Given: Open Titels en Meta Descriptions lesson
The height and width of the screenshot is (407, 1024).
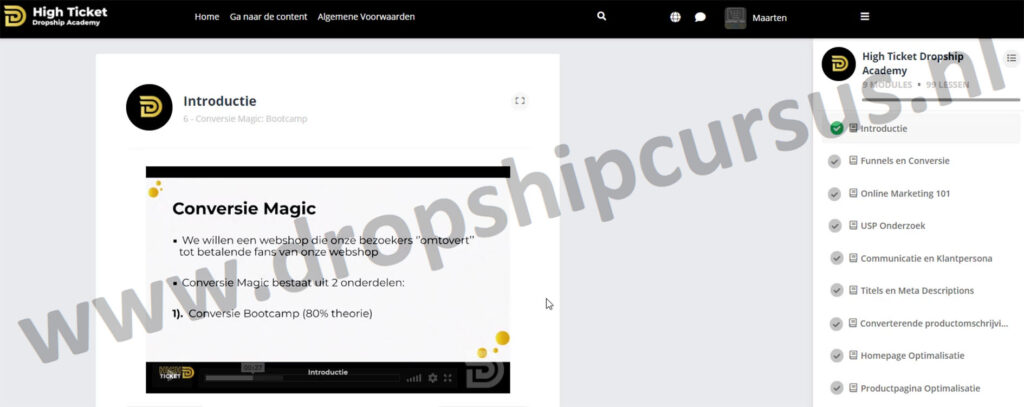Looking at the screenshot, I should coord(916,291).
